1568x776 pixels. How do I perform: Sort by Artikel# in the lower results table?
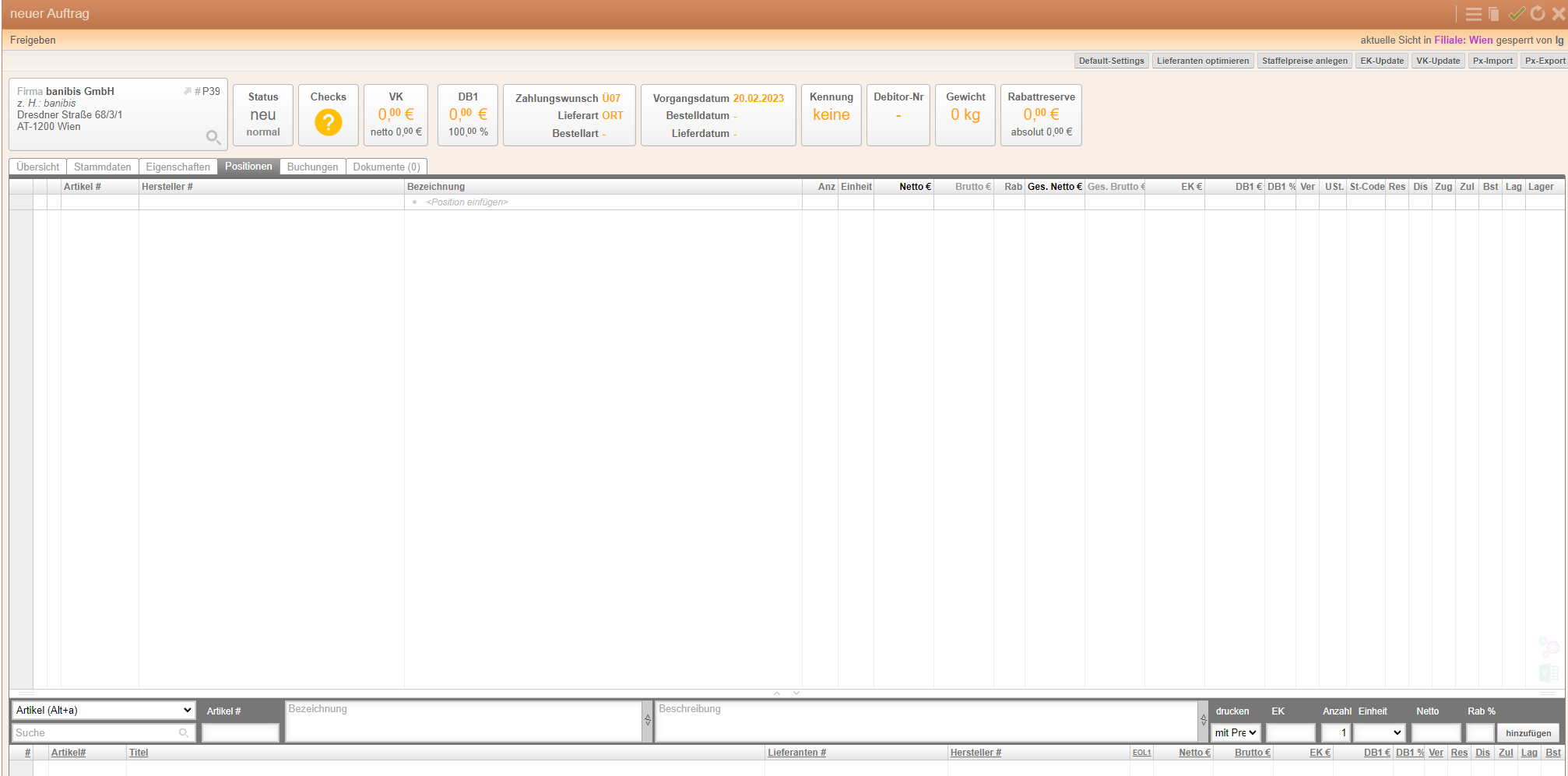point(69,753)
